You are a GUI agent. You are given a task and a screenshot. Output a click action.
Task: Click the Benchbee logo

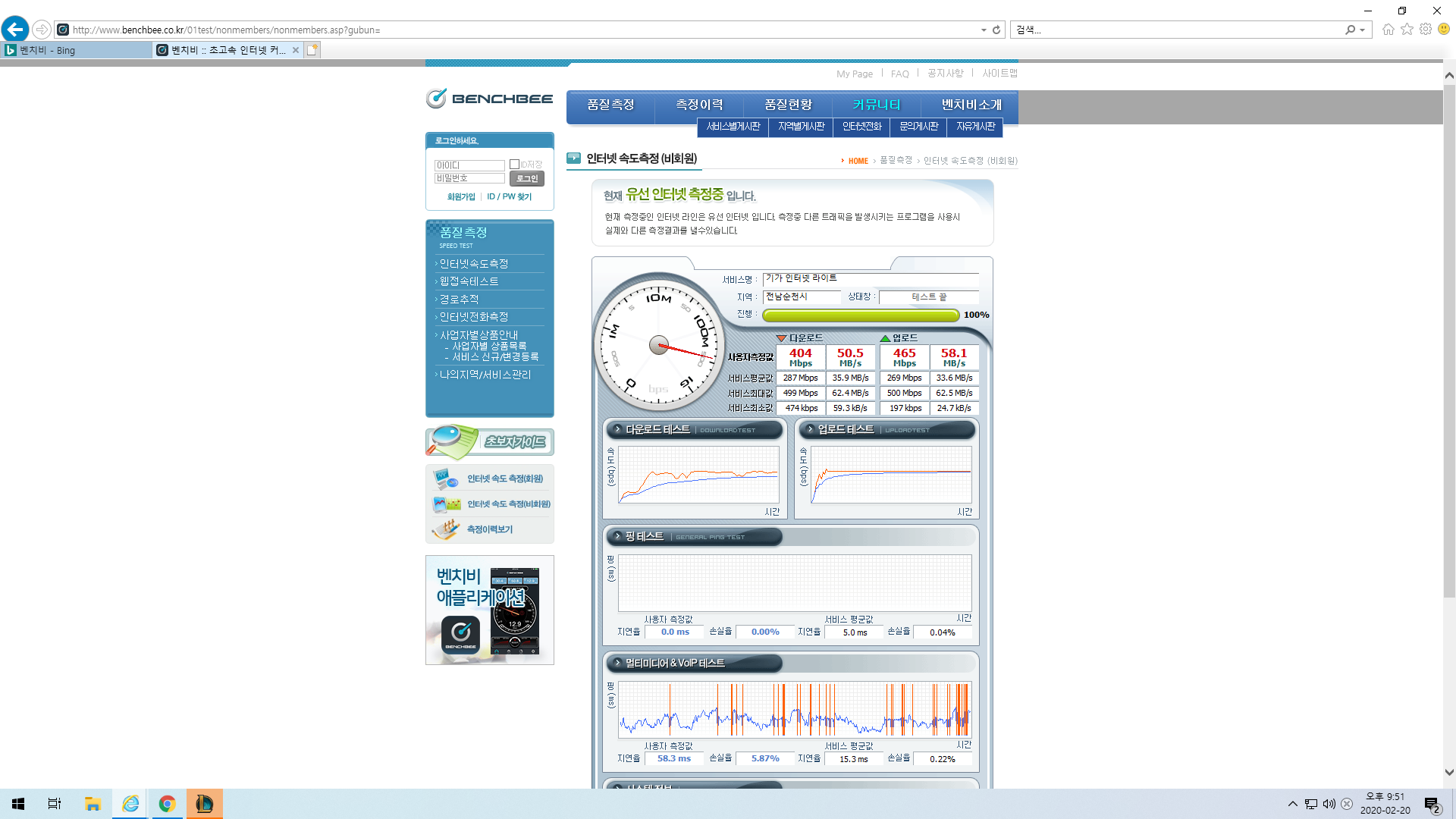tap(489, 99)
